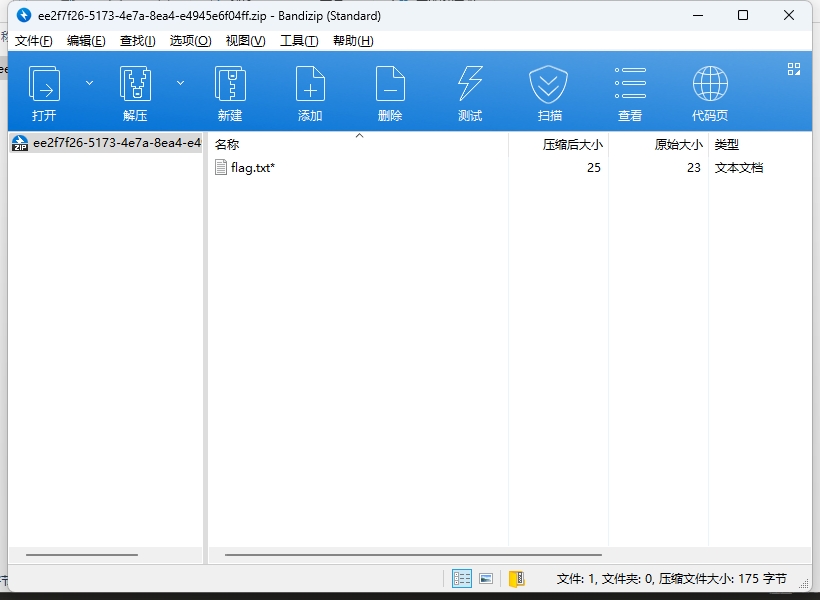
Task: Close the Bandizip window
Action: point(789,15)
